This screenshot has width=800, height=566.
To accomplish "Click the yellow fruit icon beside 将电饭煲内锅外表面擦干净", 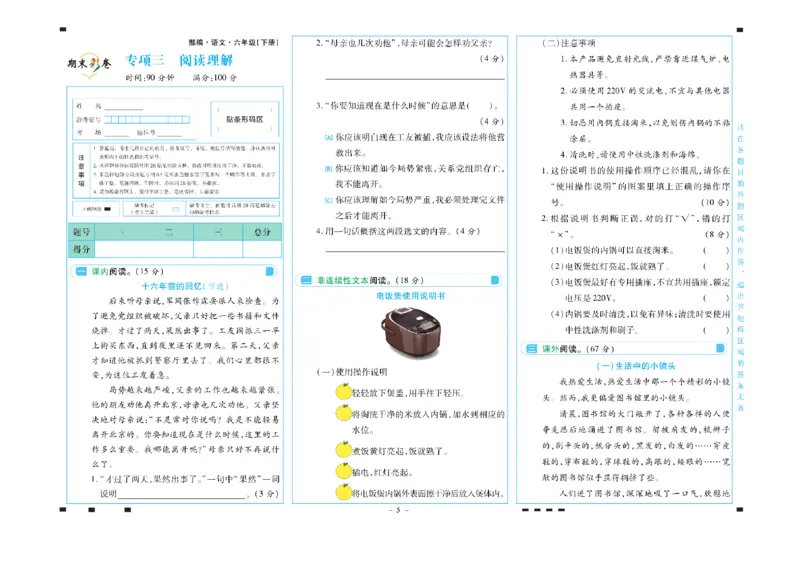I will tap(343, 492).
